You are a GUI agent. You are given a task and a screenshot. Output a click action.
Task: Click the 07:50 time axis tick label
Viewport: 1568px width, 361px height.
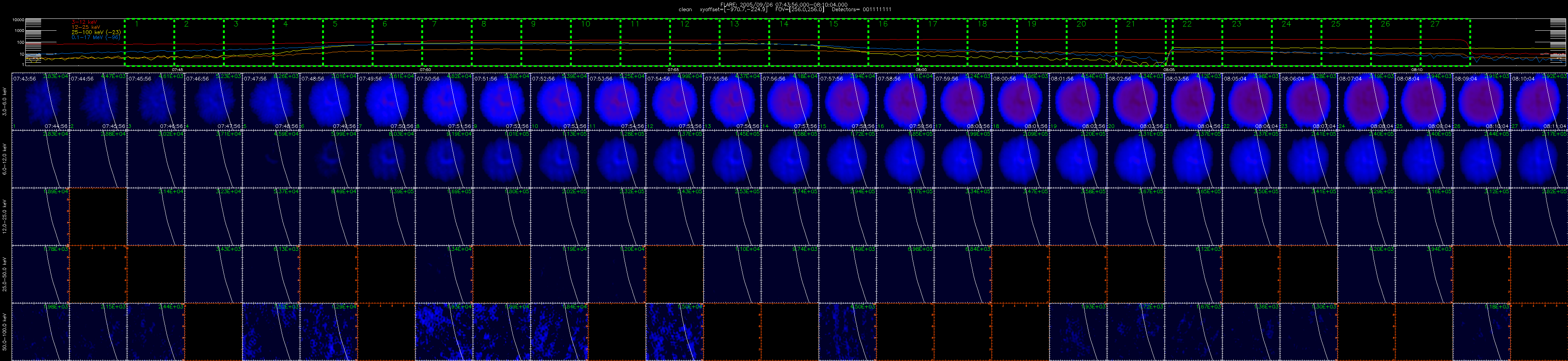coord(425,70)
